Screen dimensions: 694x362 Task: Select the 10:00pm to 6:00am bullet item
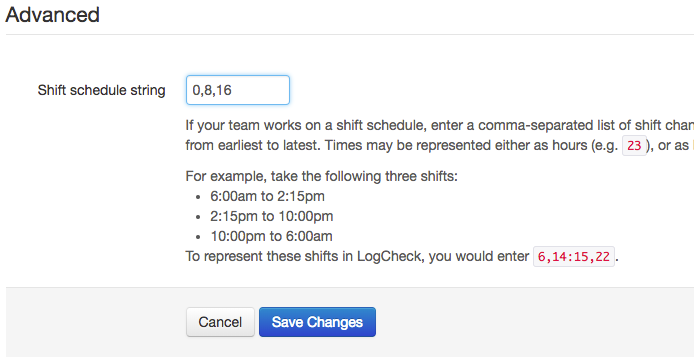point(271,236)
